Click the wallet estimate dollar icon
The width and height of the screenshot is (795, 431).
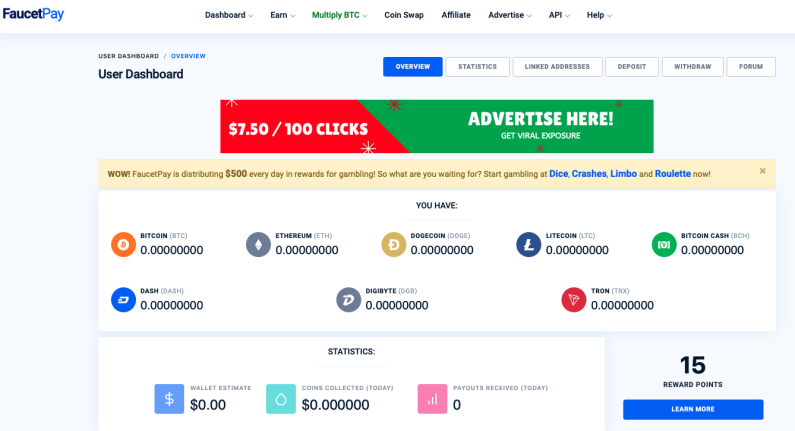click(x=169, y=399)
